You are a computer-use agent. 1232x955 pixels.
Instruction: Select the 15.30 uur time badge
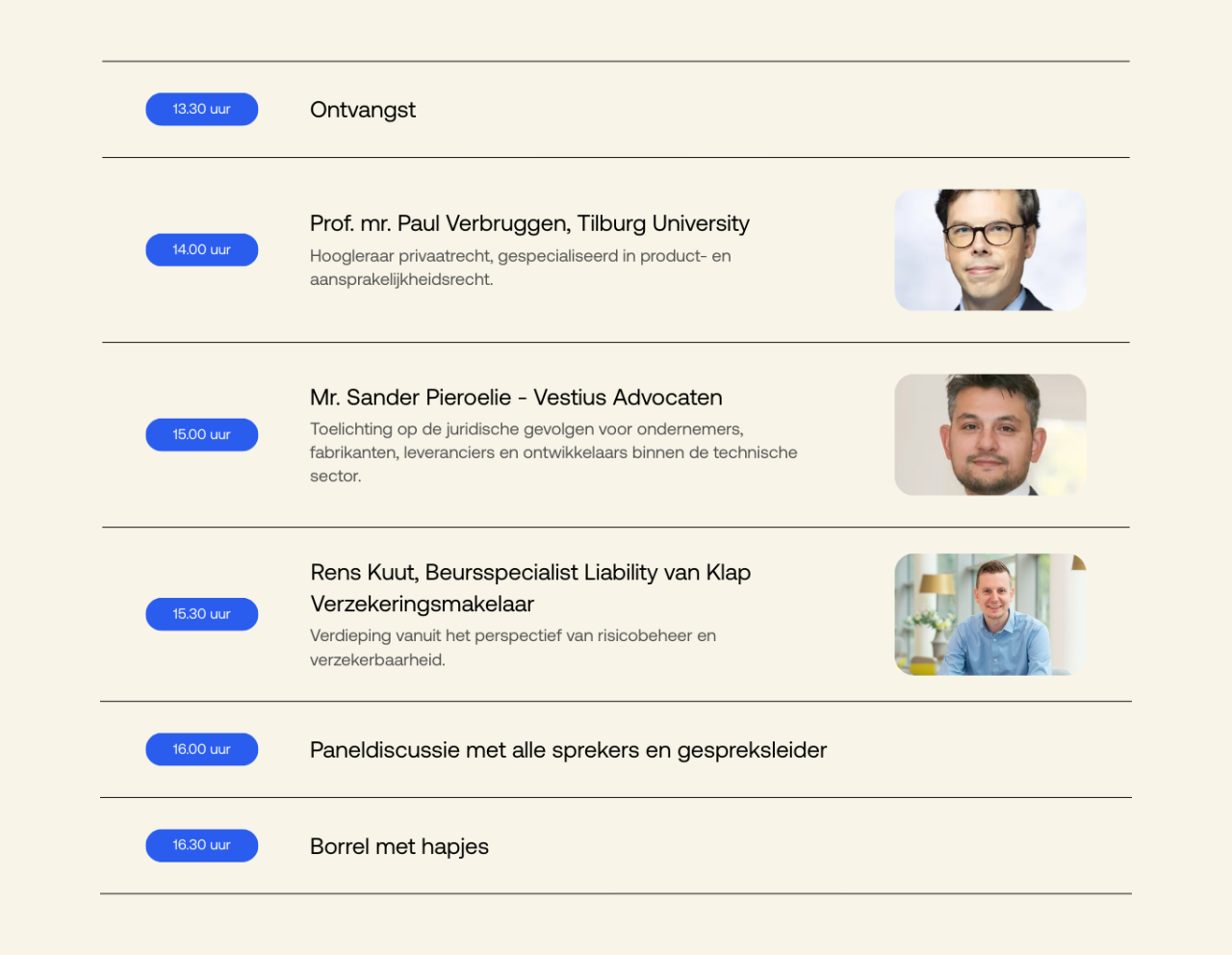click(202, 614)
